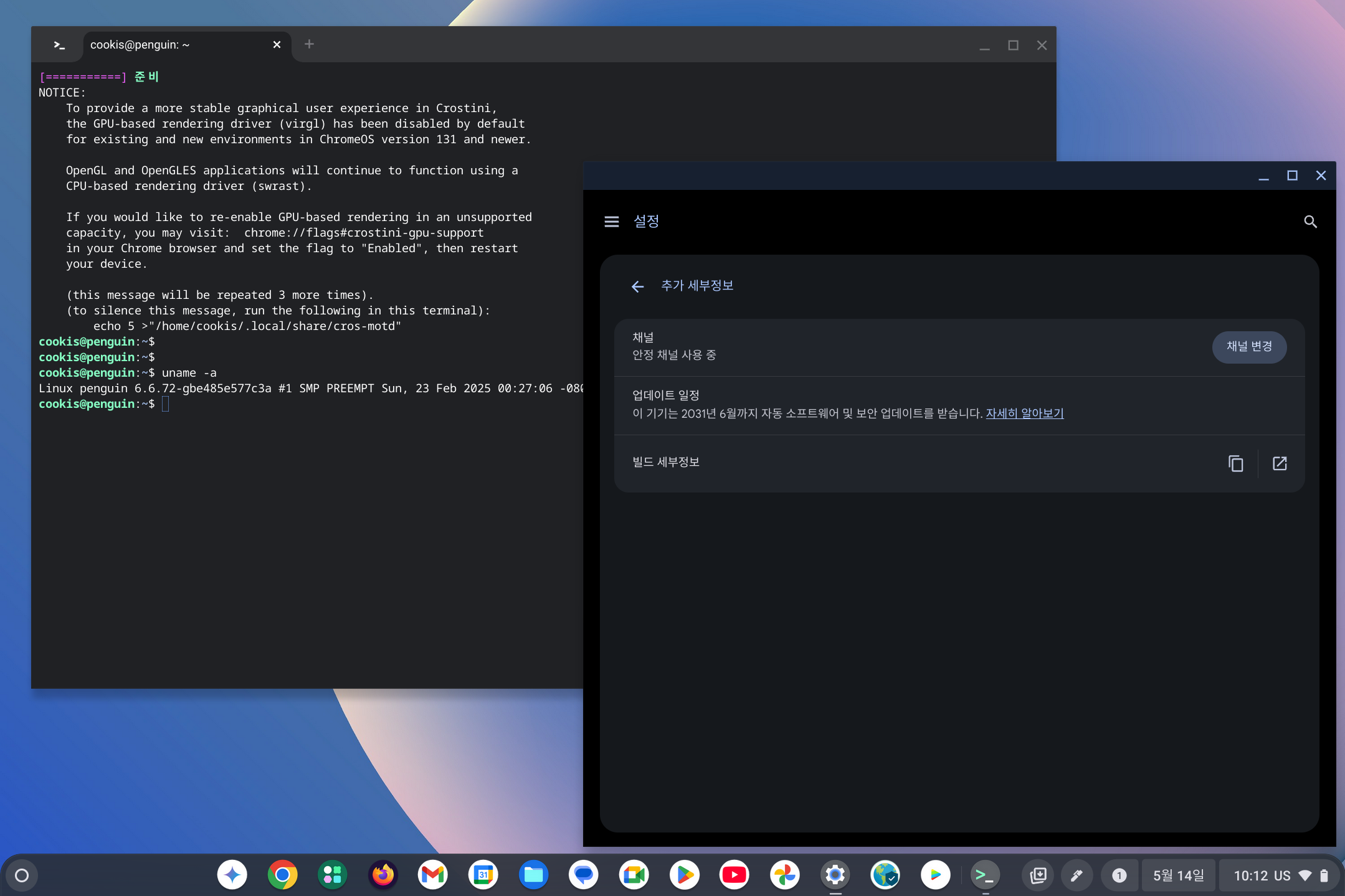Open YouTube from the shelf
The image size is (1345, 896).
[734, 875]
